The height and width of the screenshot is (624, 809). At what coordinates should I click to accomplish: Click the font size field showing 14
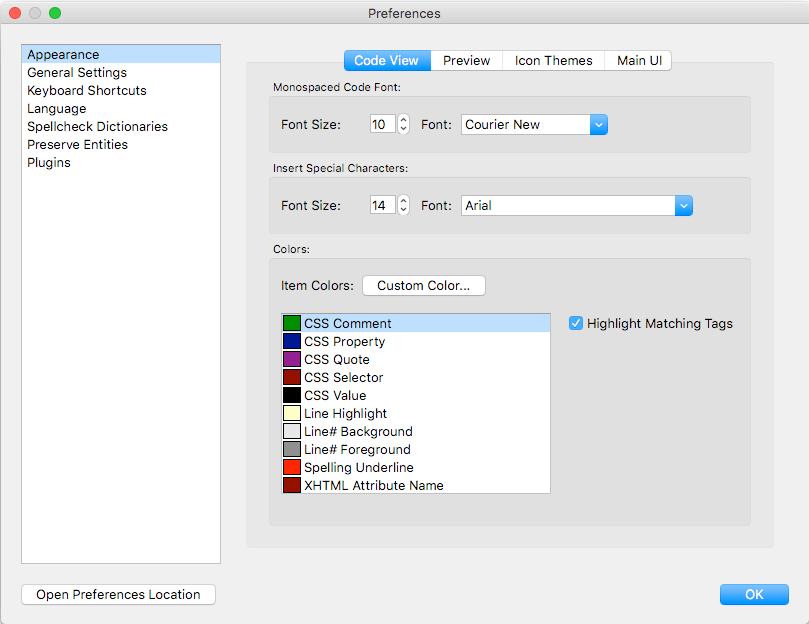[x=382, y=205]
